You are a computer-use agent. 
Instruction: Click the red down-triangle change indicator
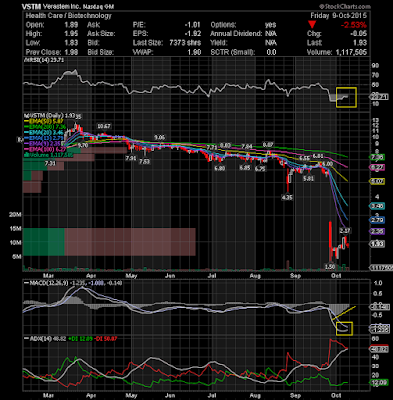click(x=312, y=25)
